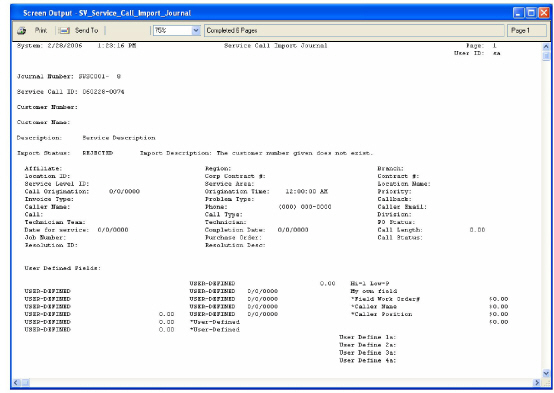Image resolution: width=554 pixels, height=393 pixels.
Task: Click the Call Type label
Action: tap(224, 215)
